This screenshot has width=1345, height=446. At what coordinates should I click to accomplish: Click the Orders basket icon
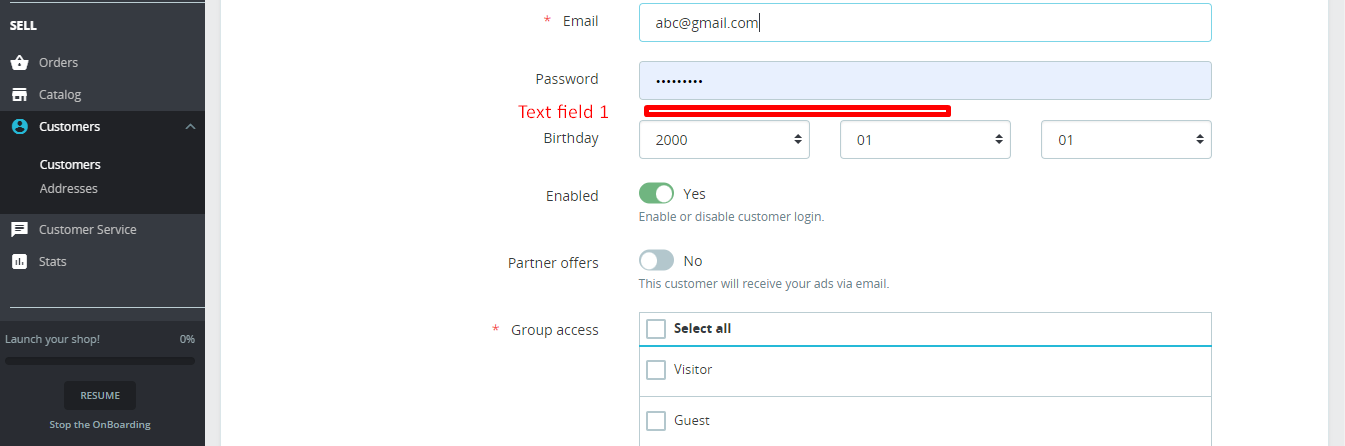click(19, 63)
